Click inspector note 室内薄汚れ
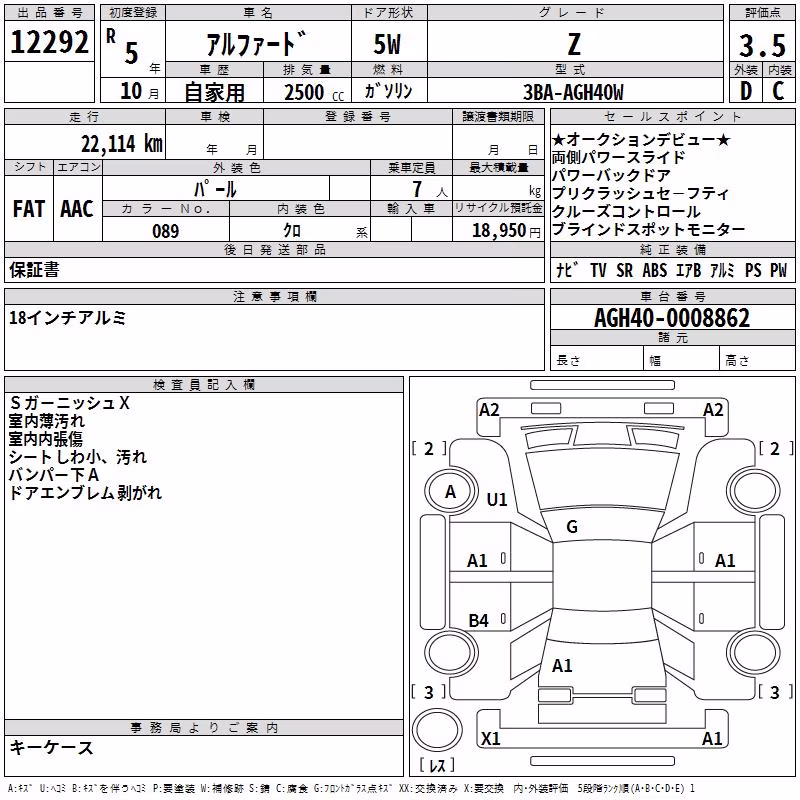Viewport: 800px width, 800px height. coord(46,420)
